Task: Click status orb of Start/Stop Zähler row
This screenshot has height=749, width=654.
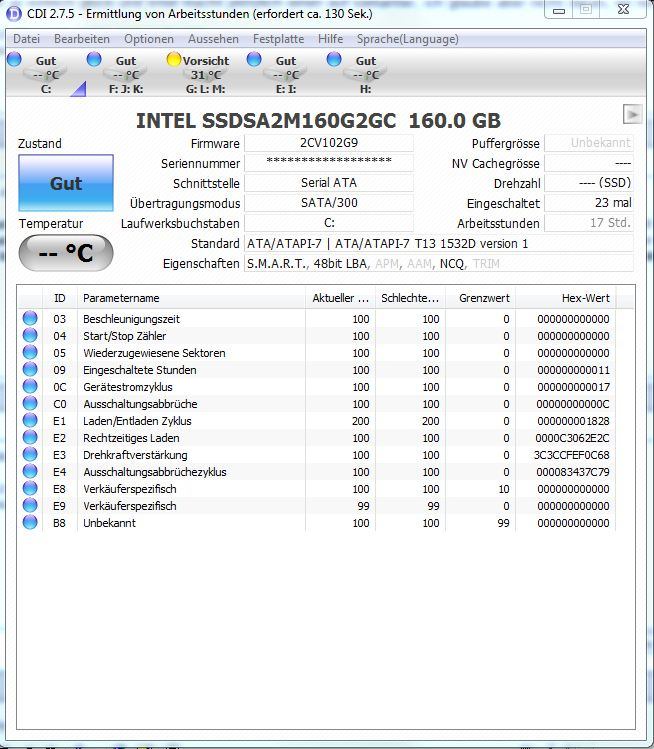Action: coord(30,335)
